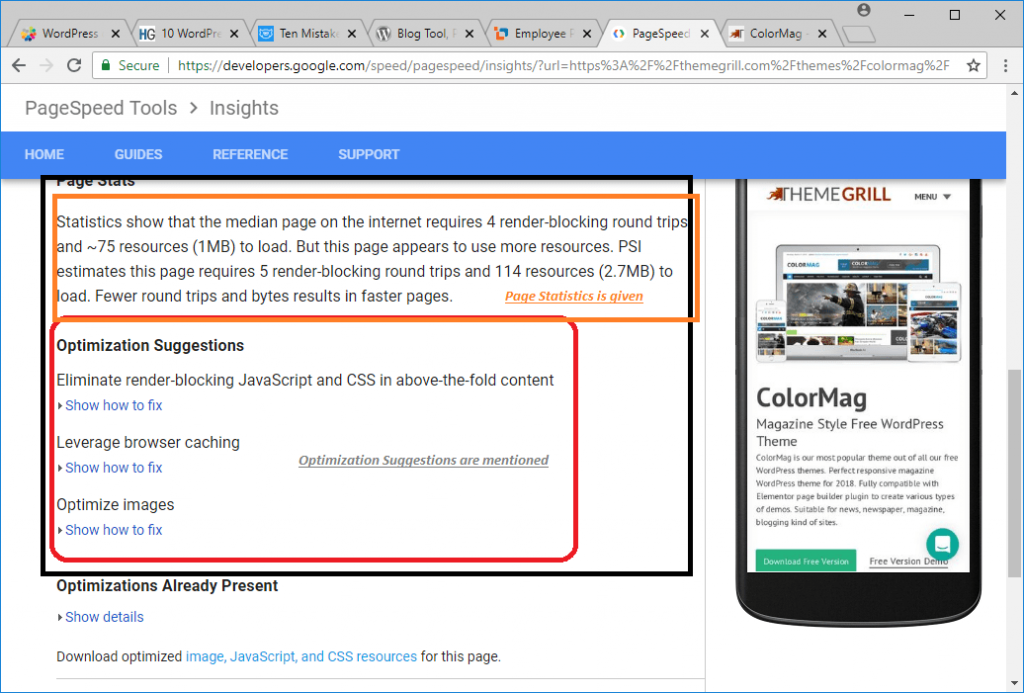Viewport: 1024px width, 693px height.
Task: Expand fix under Optimize images
Action: 113,529
